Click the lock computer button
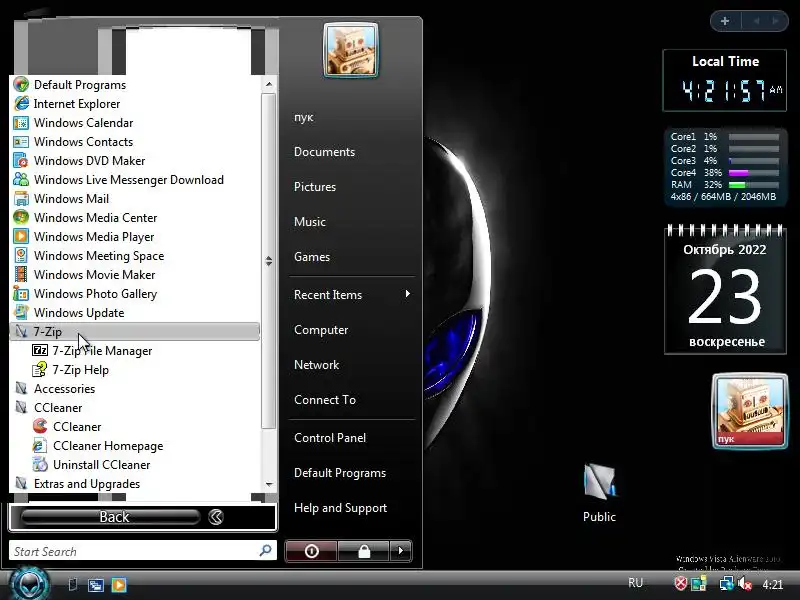Image resolution: width=800 pixels, height=600 pixels. [x=364, y=551]
